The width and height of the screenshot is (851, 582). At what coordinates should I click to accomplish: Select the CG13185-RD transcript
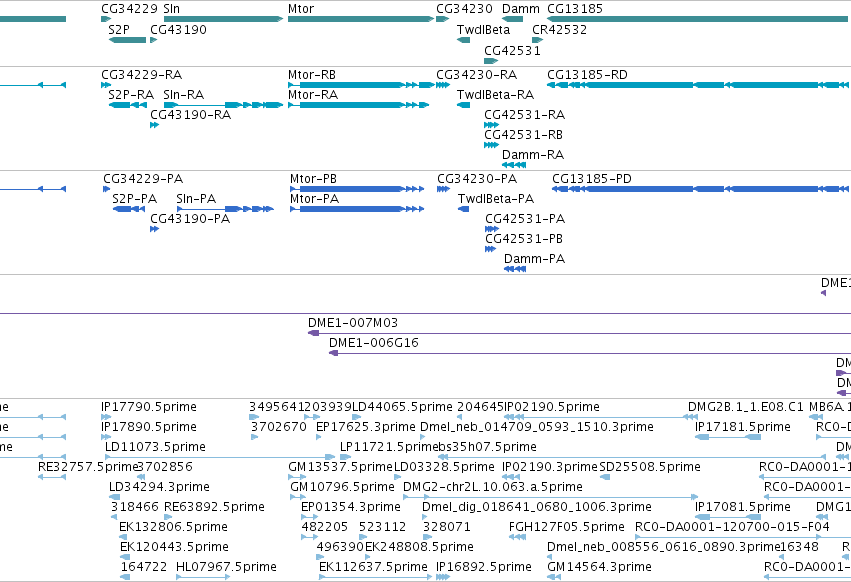[698, 85]
